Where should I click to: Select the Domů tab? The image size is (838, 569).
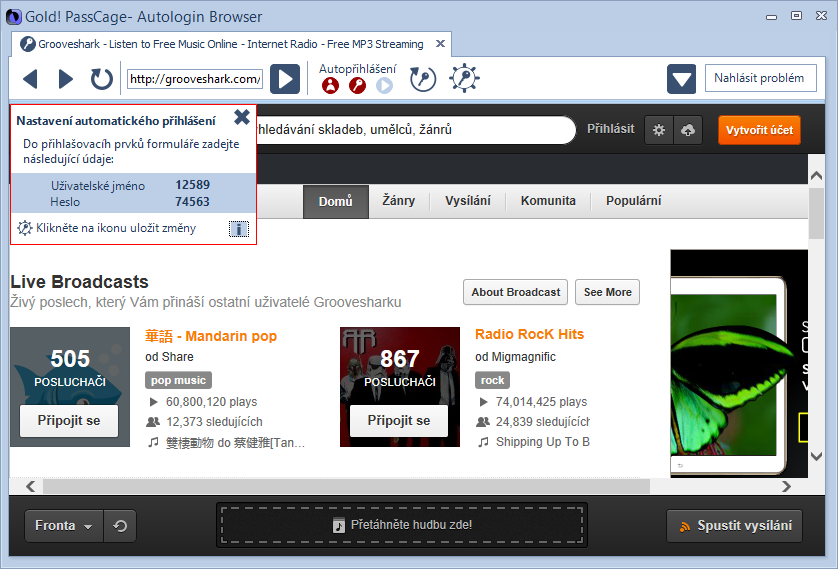336,201
